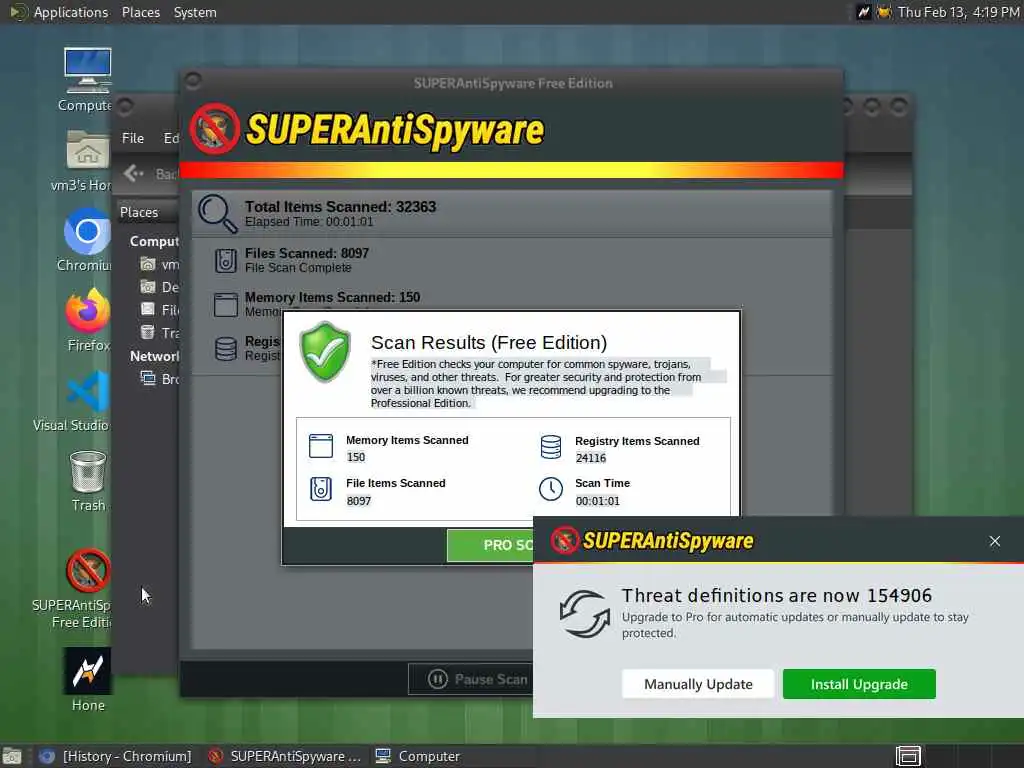Click the Scan Time clock icon
The height and width of the screenshot is (768, 1024).
(551, 489)
